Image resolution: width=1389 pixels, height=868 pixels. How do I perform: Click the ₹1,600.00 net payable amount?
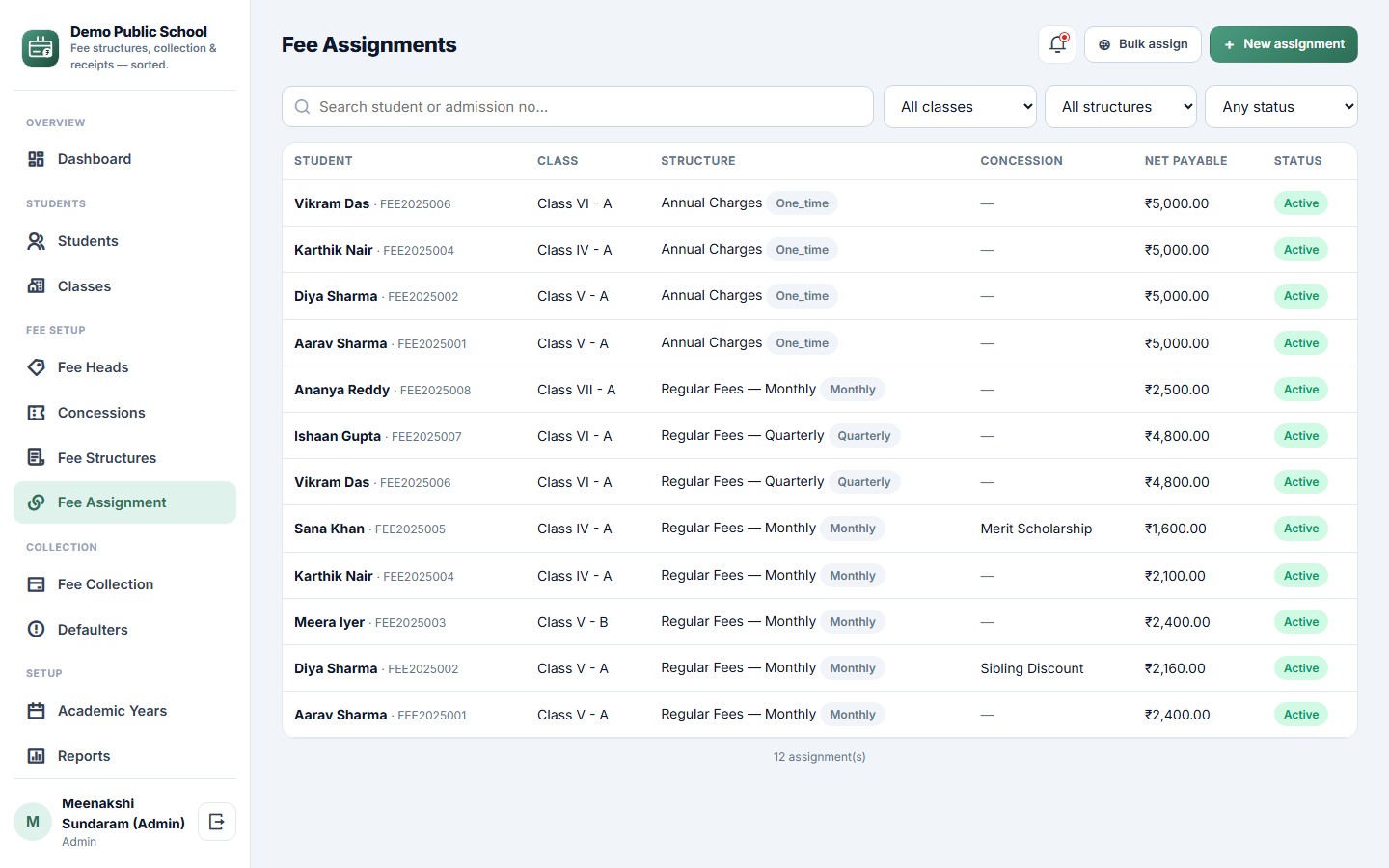[x=1175, y=529]
